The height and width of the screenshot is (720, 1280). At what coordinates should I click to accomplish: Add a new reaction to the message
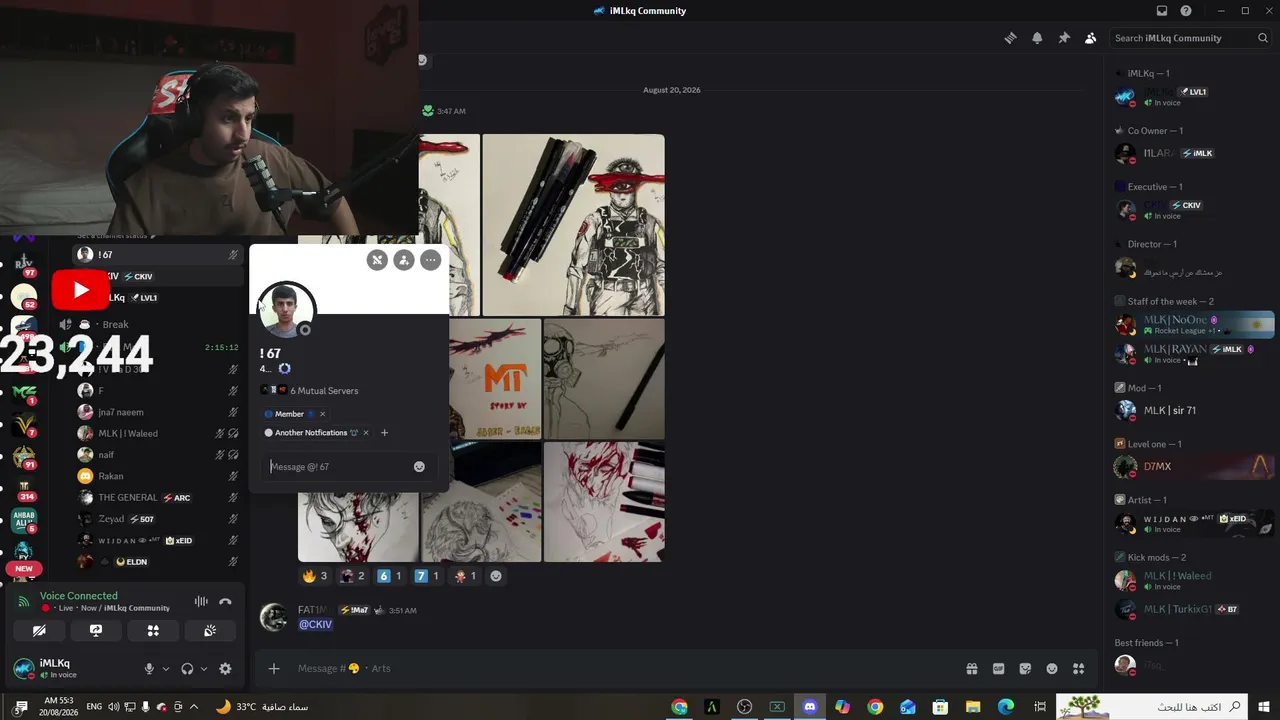[x=495, y=576]
